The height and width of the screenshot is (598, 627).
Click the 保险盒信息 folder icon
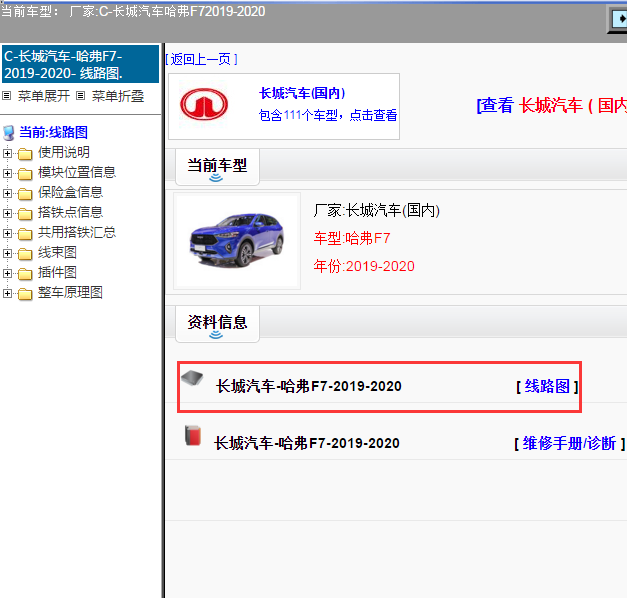pos(25,194)
